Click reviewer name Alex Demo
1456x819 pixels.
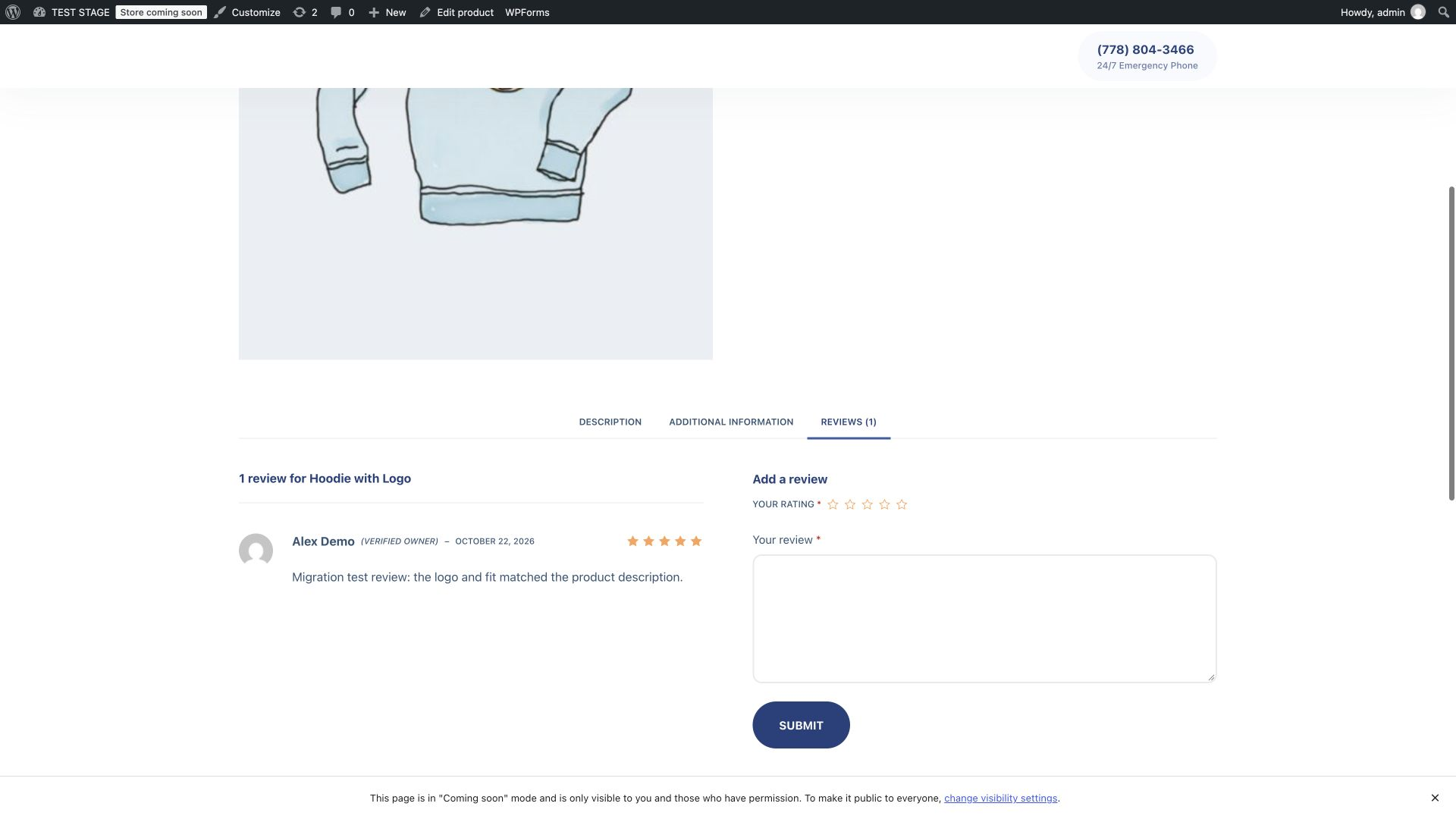coord(323,541)
